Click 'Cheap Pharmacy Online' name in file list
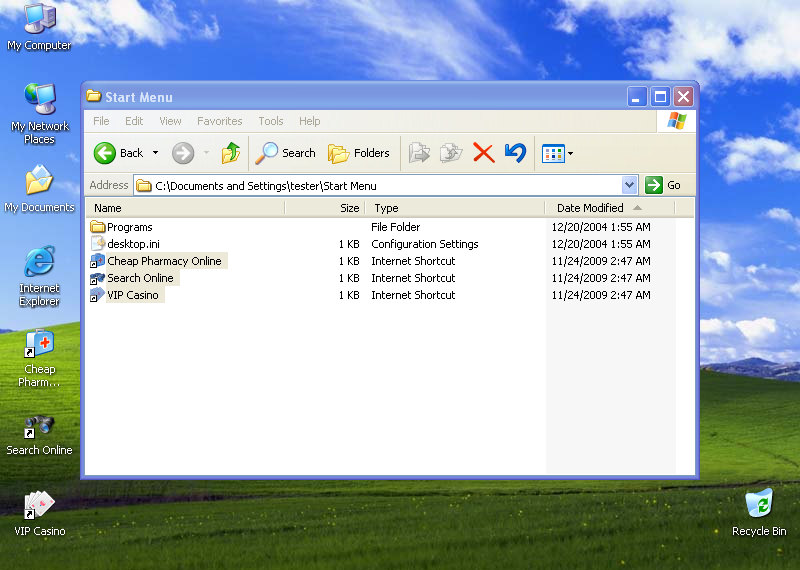This screenshot has width=800, height=570. 164,261
